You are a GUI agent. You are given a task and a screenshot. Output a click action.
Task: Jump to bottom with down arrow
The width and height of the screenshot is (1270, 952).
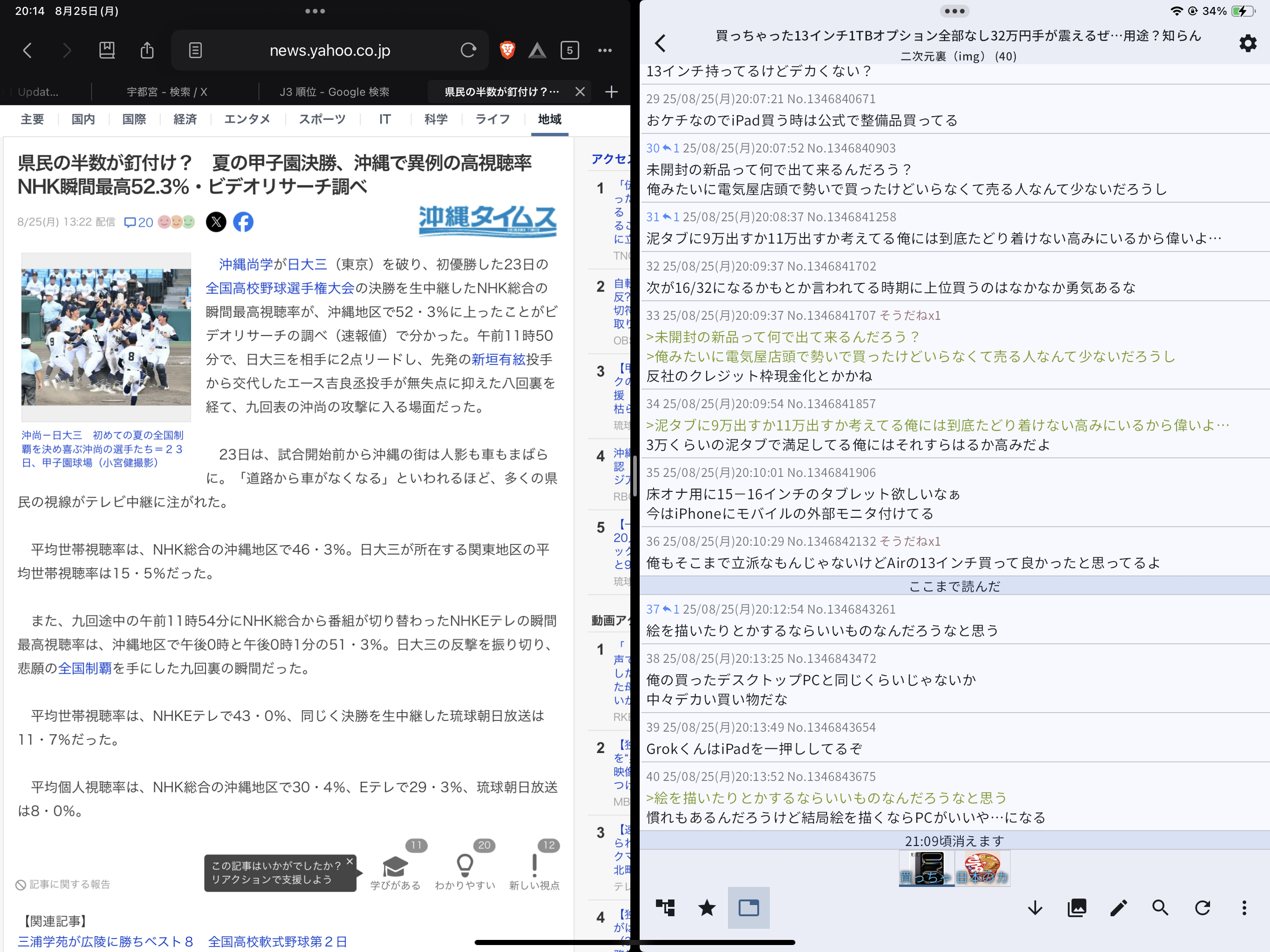(x=1035, y=908)
